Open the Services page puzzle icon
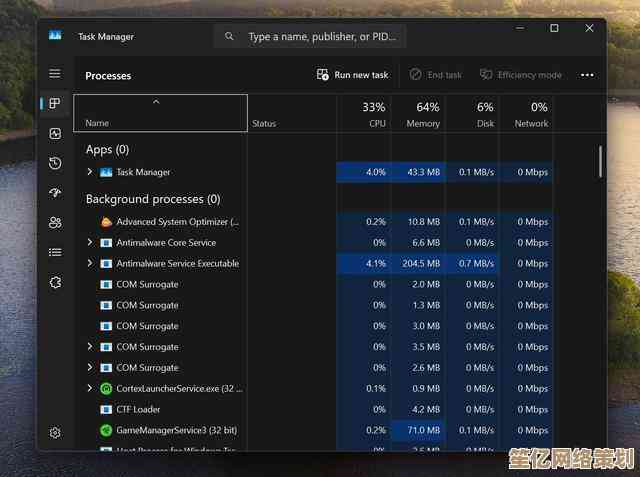640x477 pixels. 55,282
